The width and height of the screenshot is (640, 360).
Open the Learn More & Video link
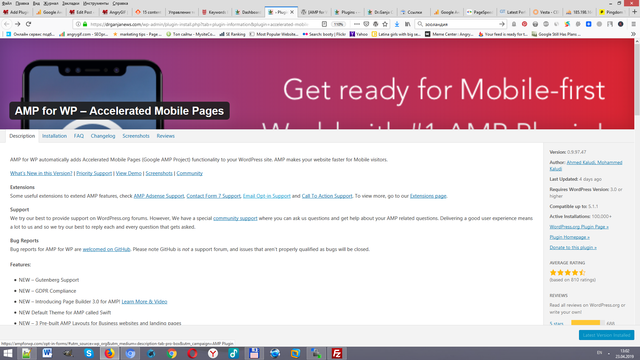pyautogui.click(x=144, y=302)
